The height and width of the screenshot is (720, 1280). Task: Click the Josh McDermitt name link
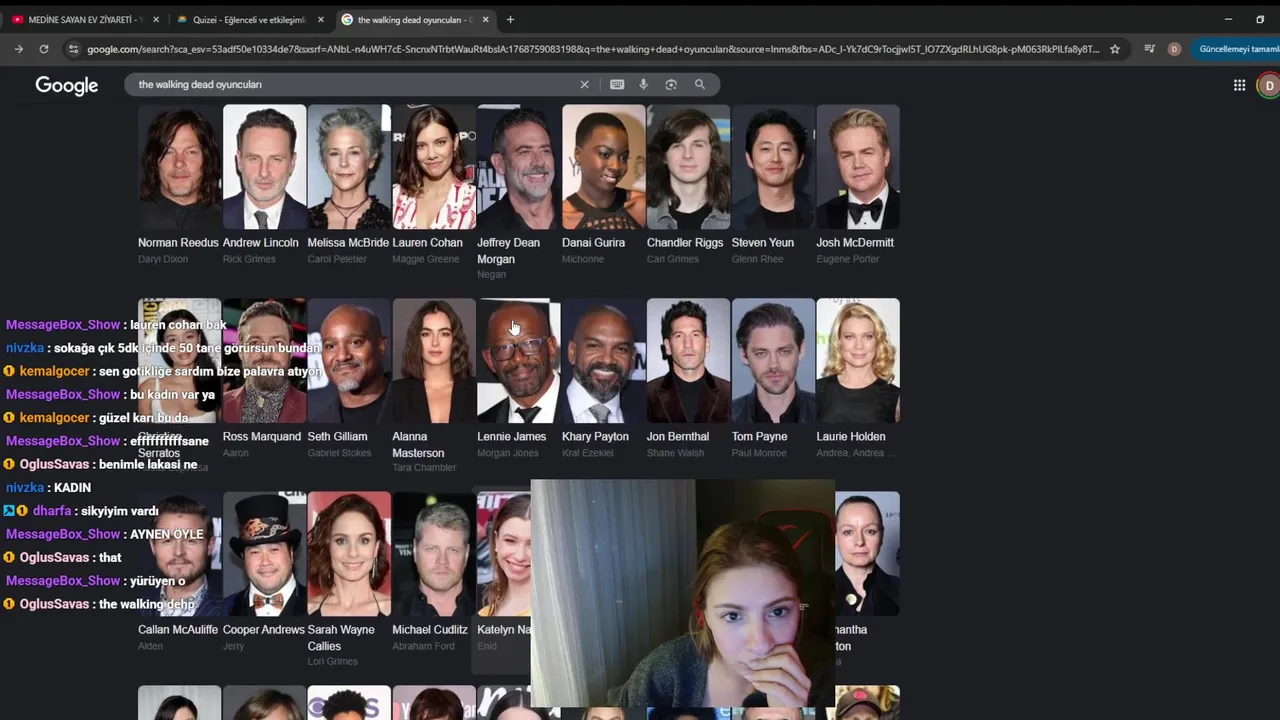(x=855, y=243)
